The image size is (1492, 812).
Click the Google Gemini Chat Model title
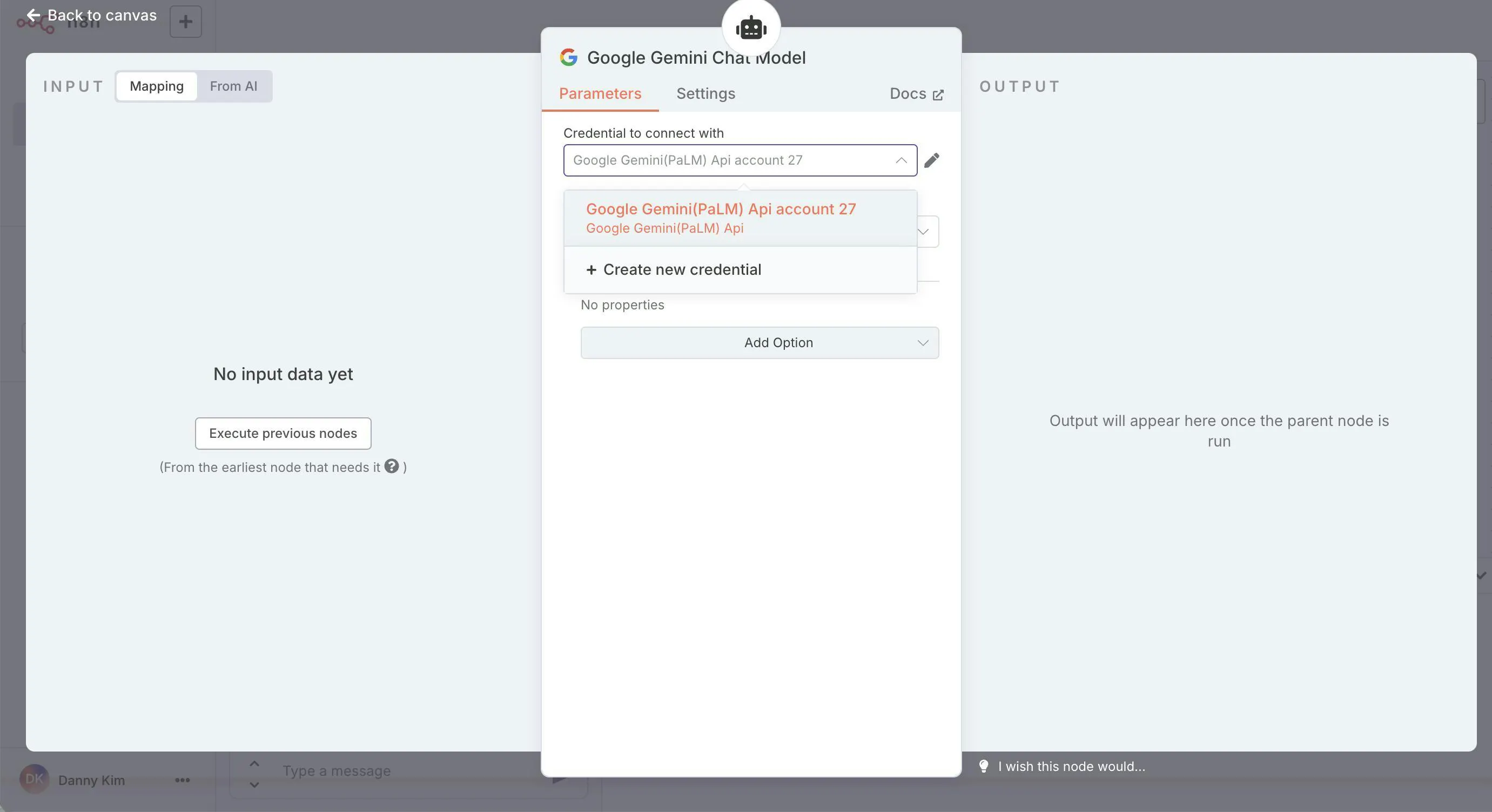pos(696,57)
